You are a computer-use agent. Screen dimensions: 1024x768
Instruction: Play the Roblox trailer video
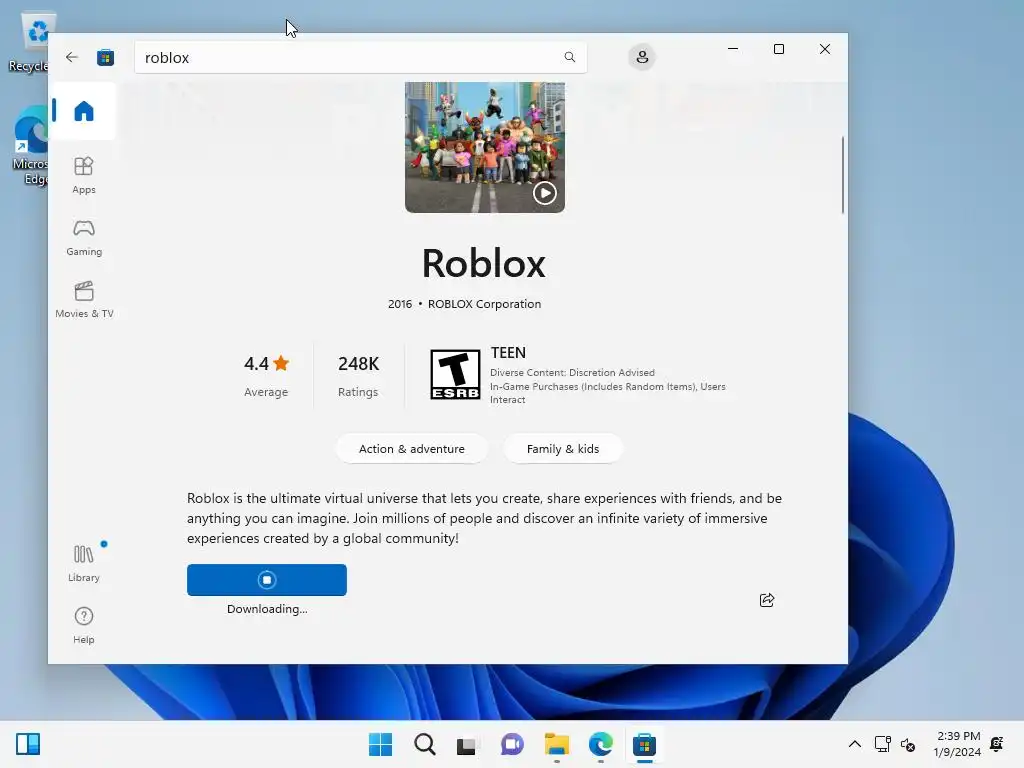[545, 193]
